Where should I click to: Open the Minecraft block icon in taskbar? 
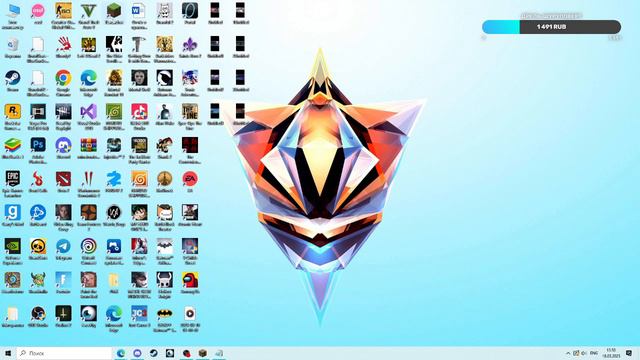[203, 353]
